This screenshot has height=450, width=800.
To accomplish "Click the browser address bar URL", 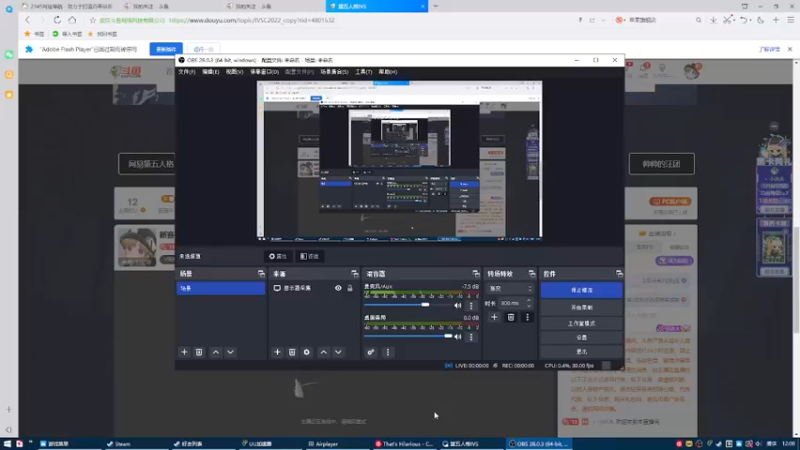I will tap(252, 20).
